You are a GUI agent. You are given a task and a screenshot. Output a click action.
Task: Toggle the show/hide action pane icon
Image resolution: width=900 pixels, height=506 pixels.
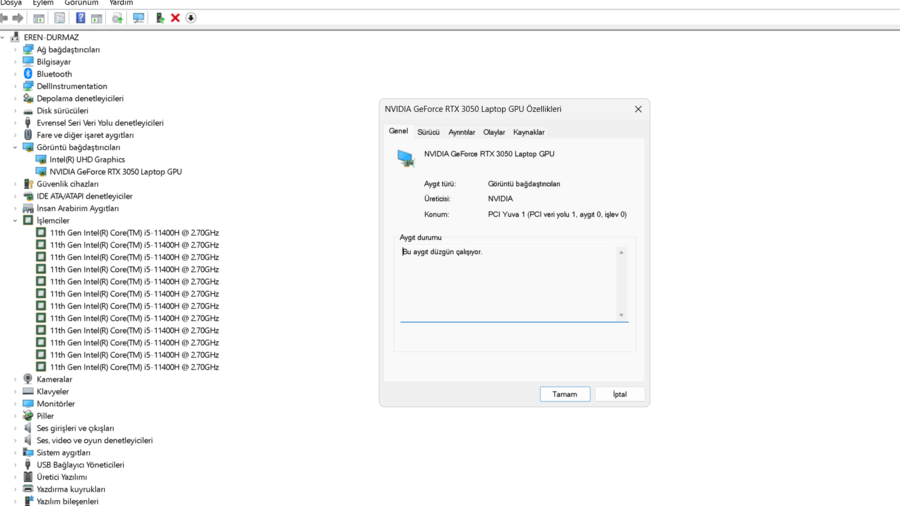click(96, 18)
